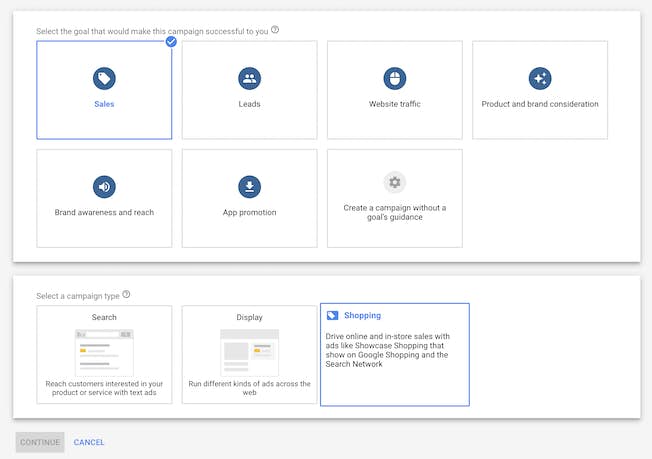The image size is (652, 459).
Task: Click the Website traffic mouse icon
Action: coord(395,78)
